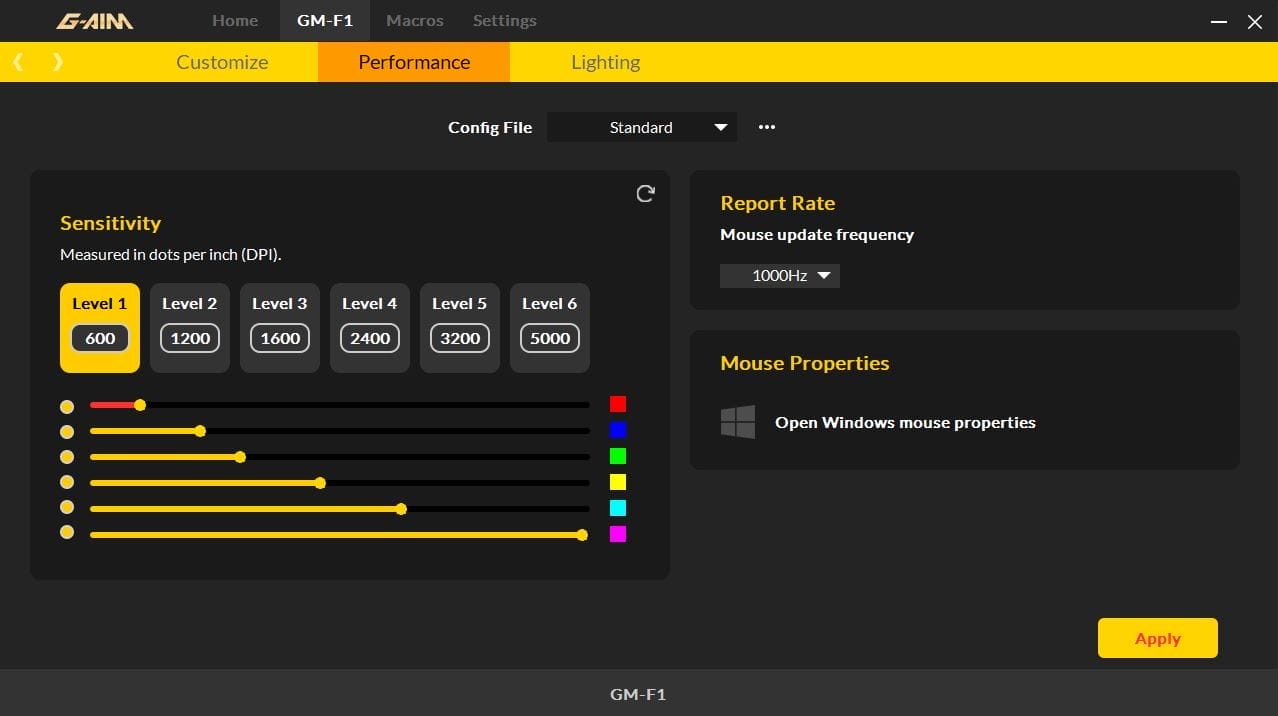Screen dimensions: 1278x716
Task: Switch to the Lighting tab
Action: click(x=606, y=62)
